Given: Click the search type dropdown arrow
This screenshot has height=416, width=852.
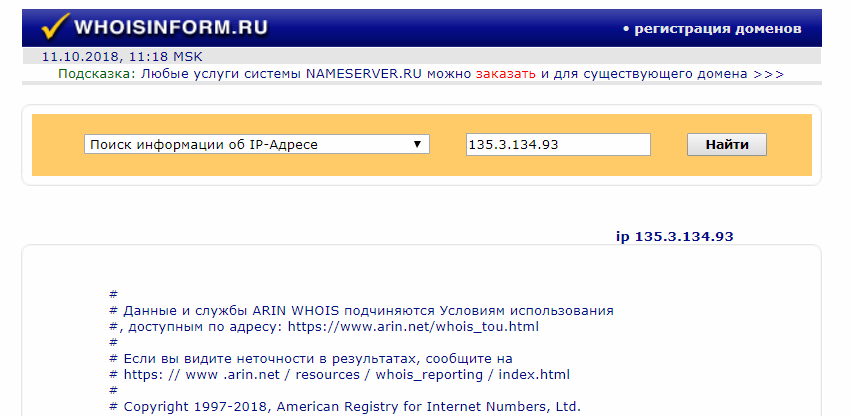Looking at the screenshot, I should [x=417, y=145].
